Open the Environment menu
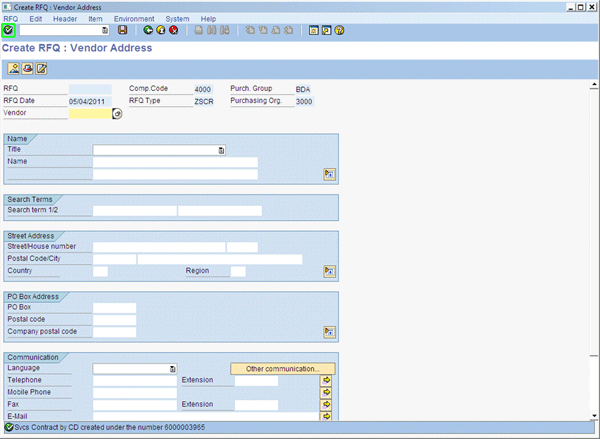Viewport: 600px width, 439px height. (134, 19)
